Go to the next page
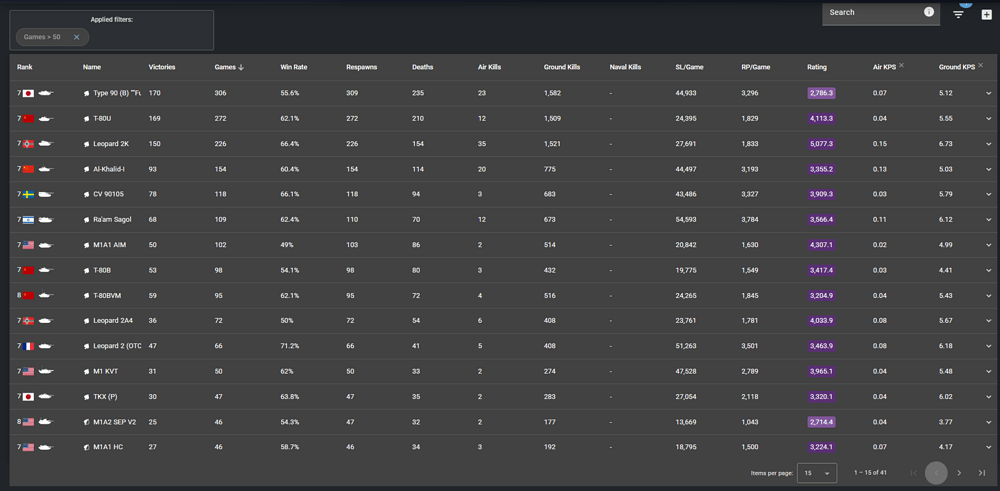1000x491 pixels. (959, 473)
